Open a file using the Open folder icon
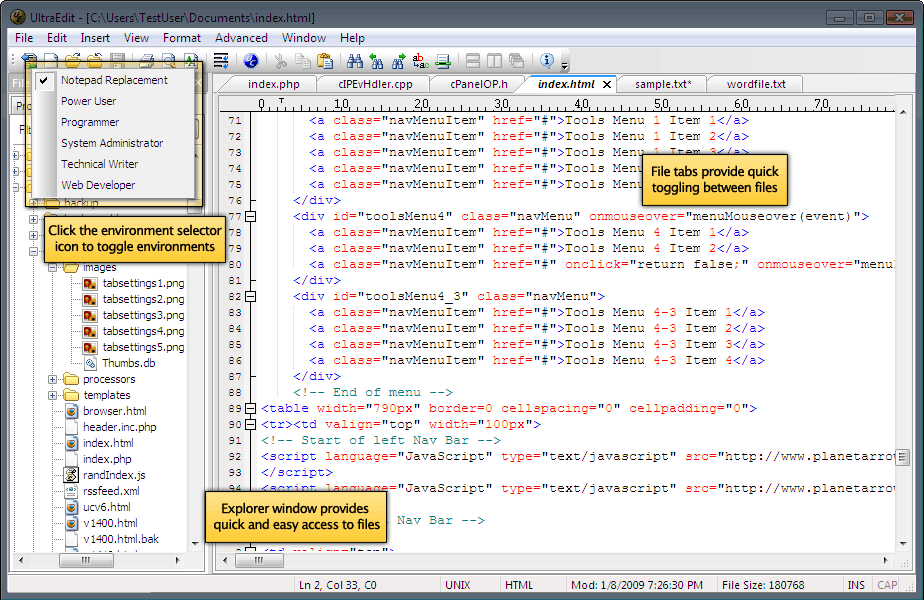The height and width of the screenshot is (600, 924). point(73,59)
